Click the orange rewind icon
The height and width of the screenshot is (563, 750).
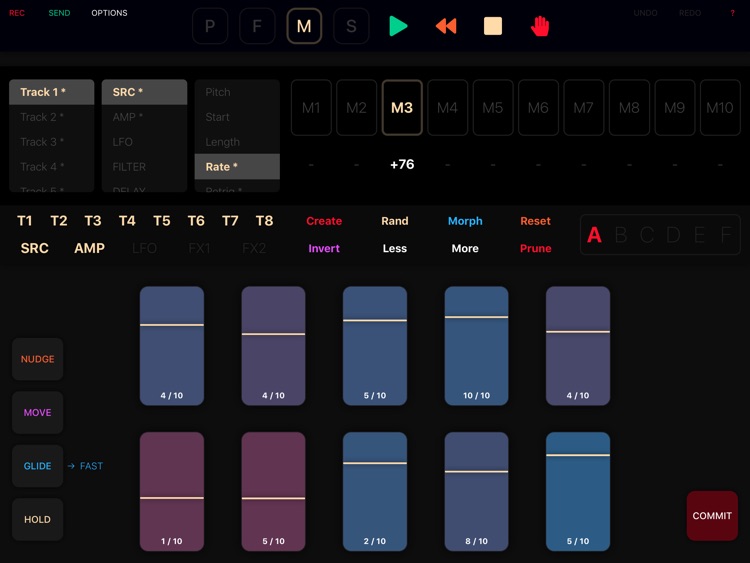pos(446,26)
